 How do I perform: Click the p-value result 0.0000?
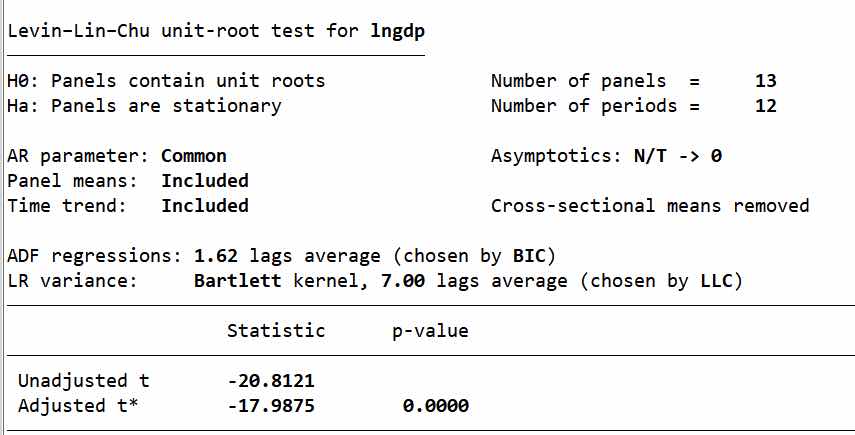click(x=436, y=405)
